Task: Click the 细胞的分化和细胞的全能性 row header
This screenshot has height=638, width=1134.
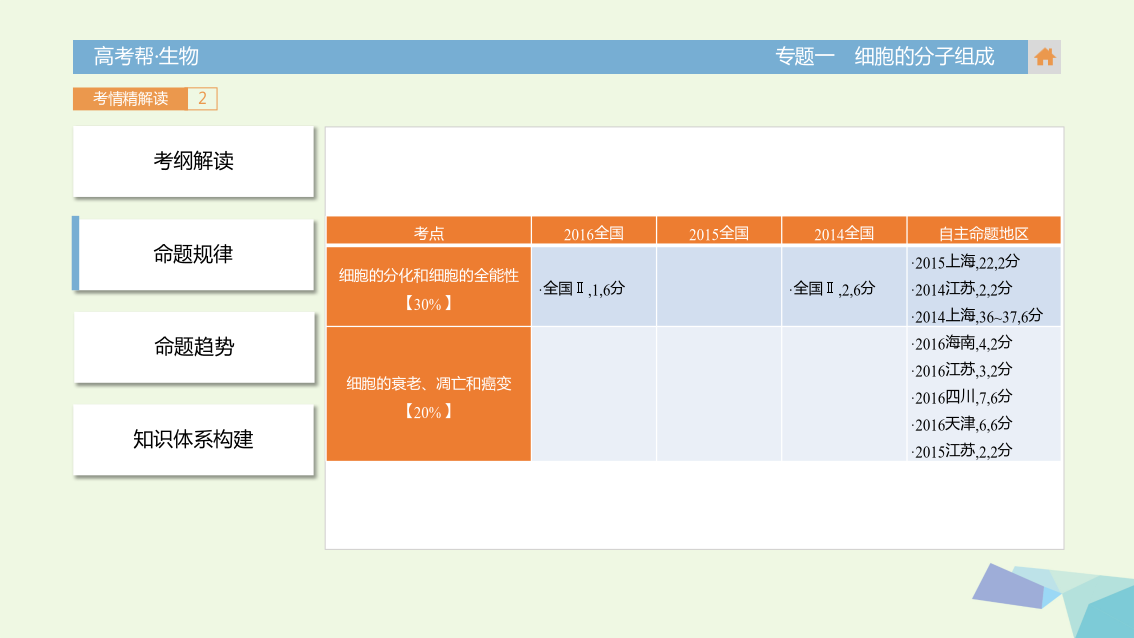Action: click(429, 286)
